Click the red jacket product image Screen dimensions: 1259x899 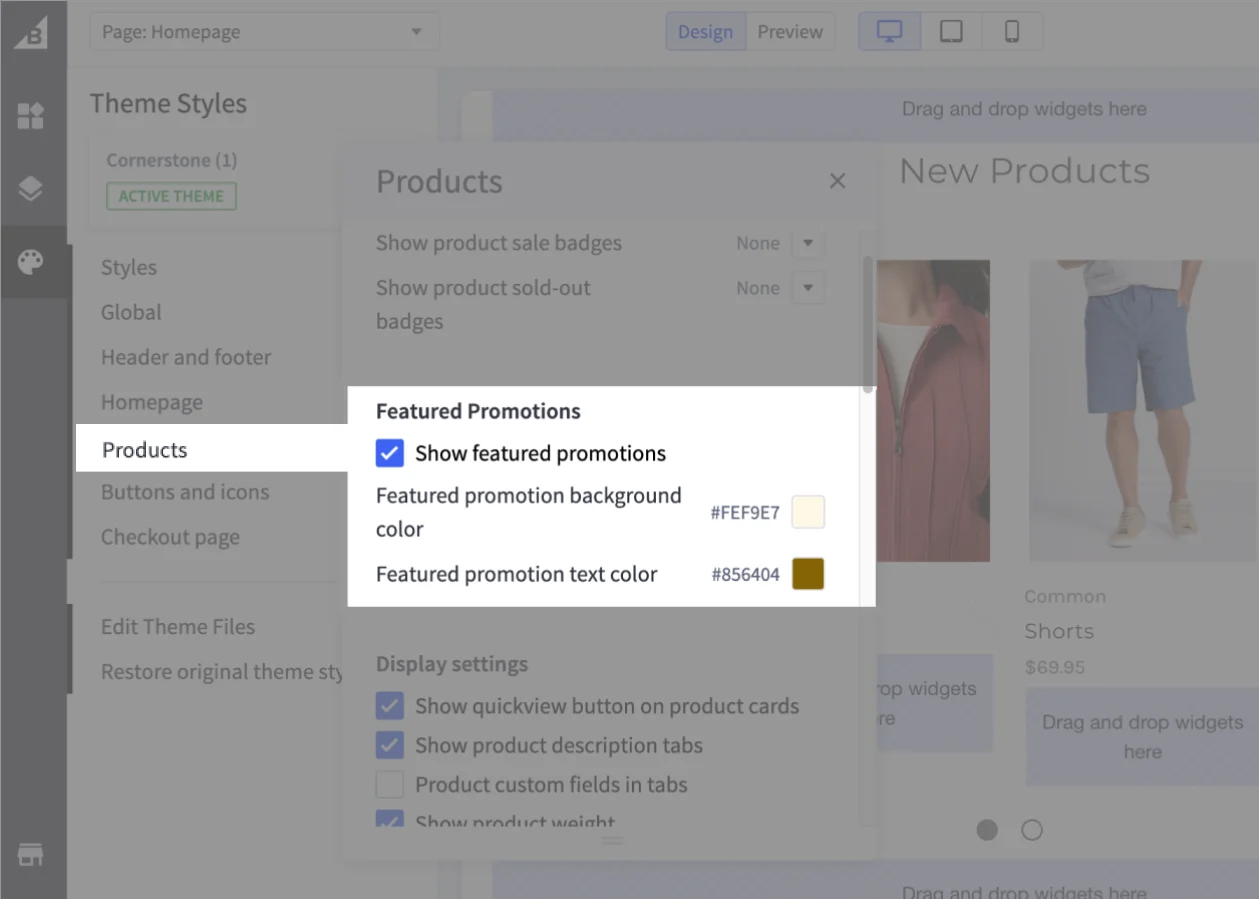[933, 410]
